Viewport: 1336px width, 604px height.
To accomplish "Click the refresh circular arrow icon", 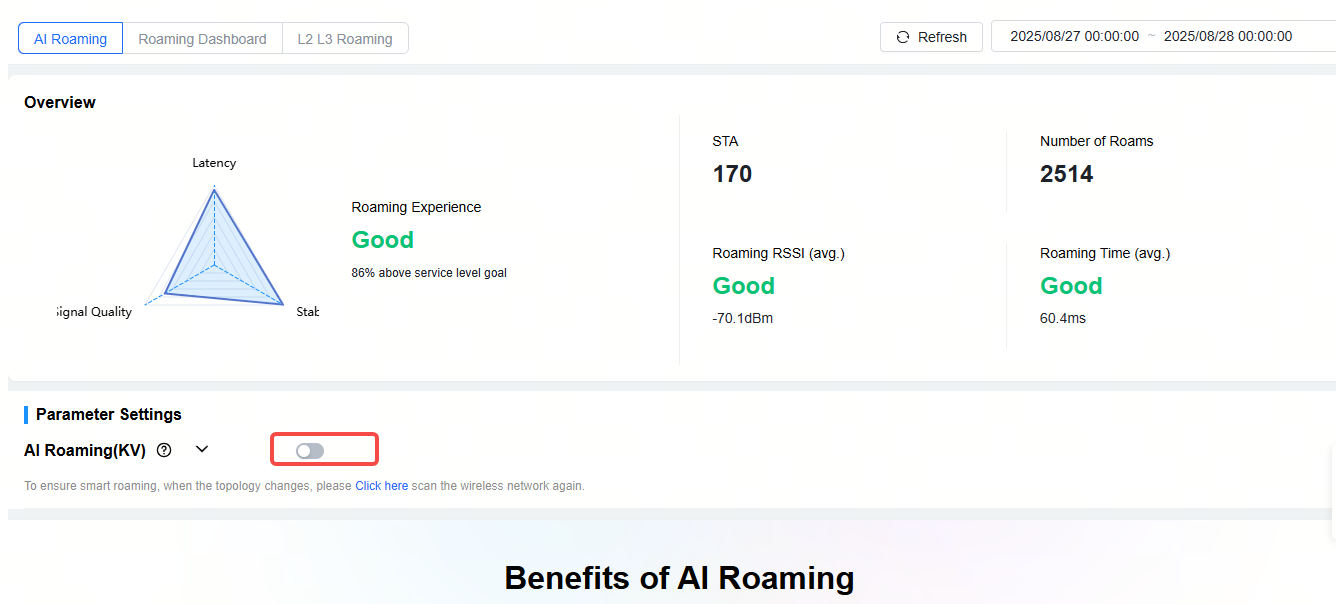I will 903,37.
